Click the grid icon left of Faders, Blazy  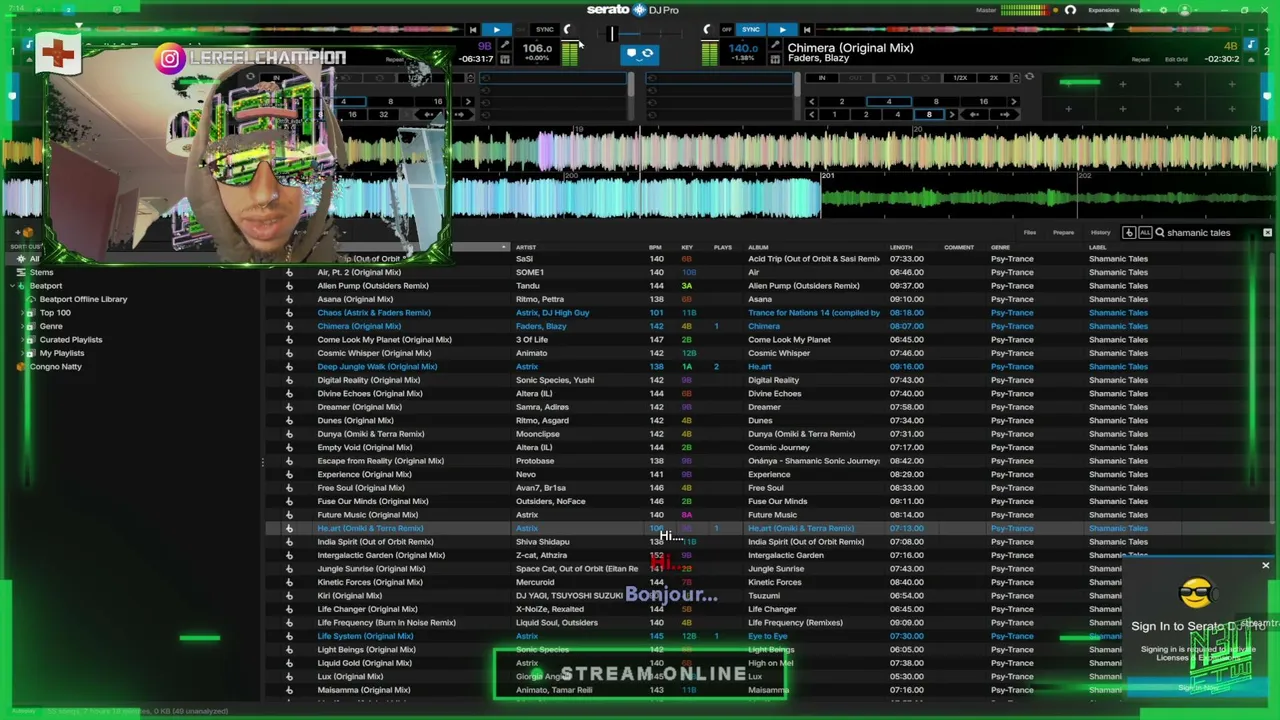(774, 59)
